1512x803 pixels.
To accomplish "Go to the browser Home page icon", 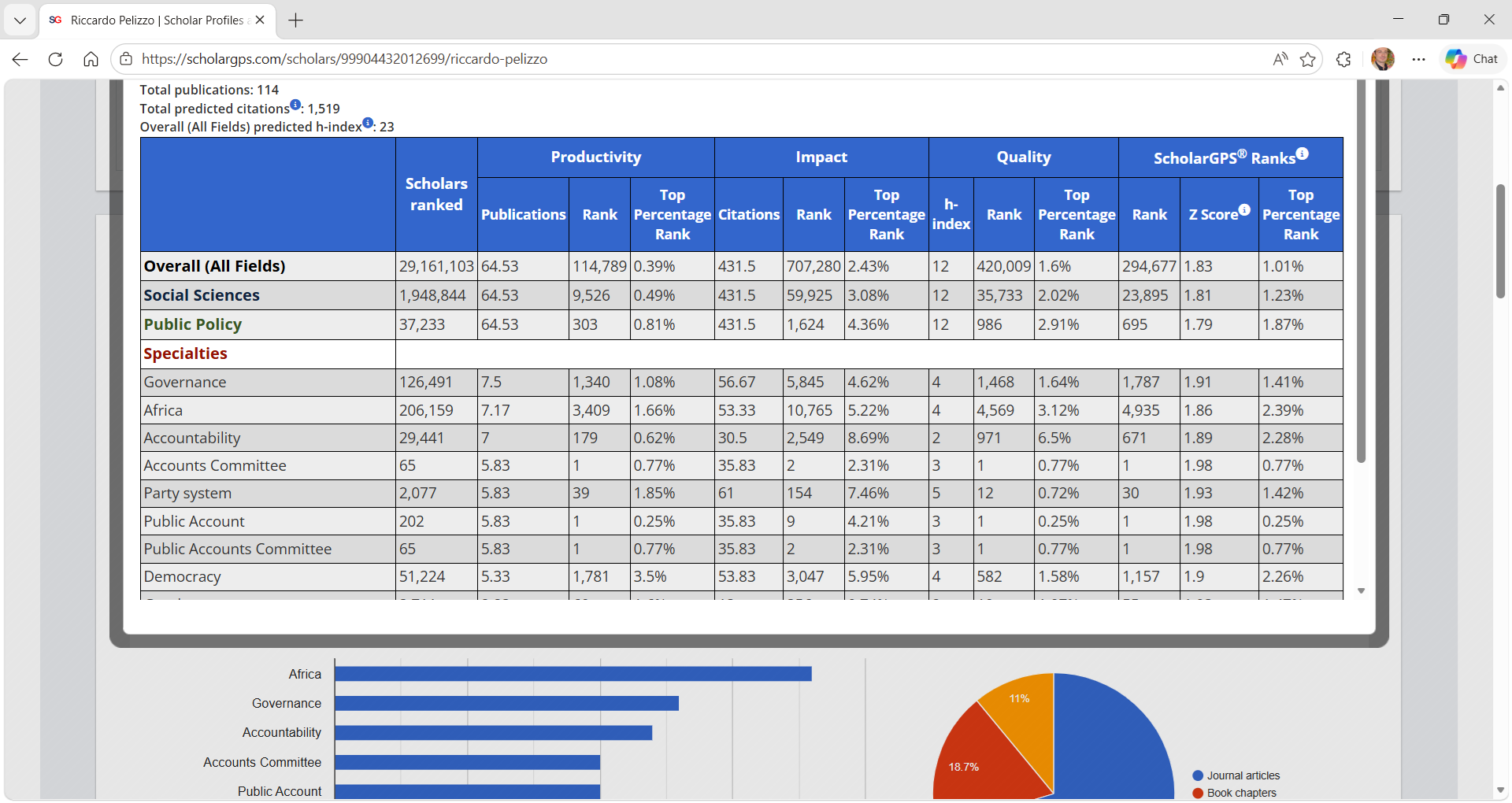I will tap(91, 59).
